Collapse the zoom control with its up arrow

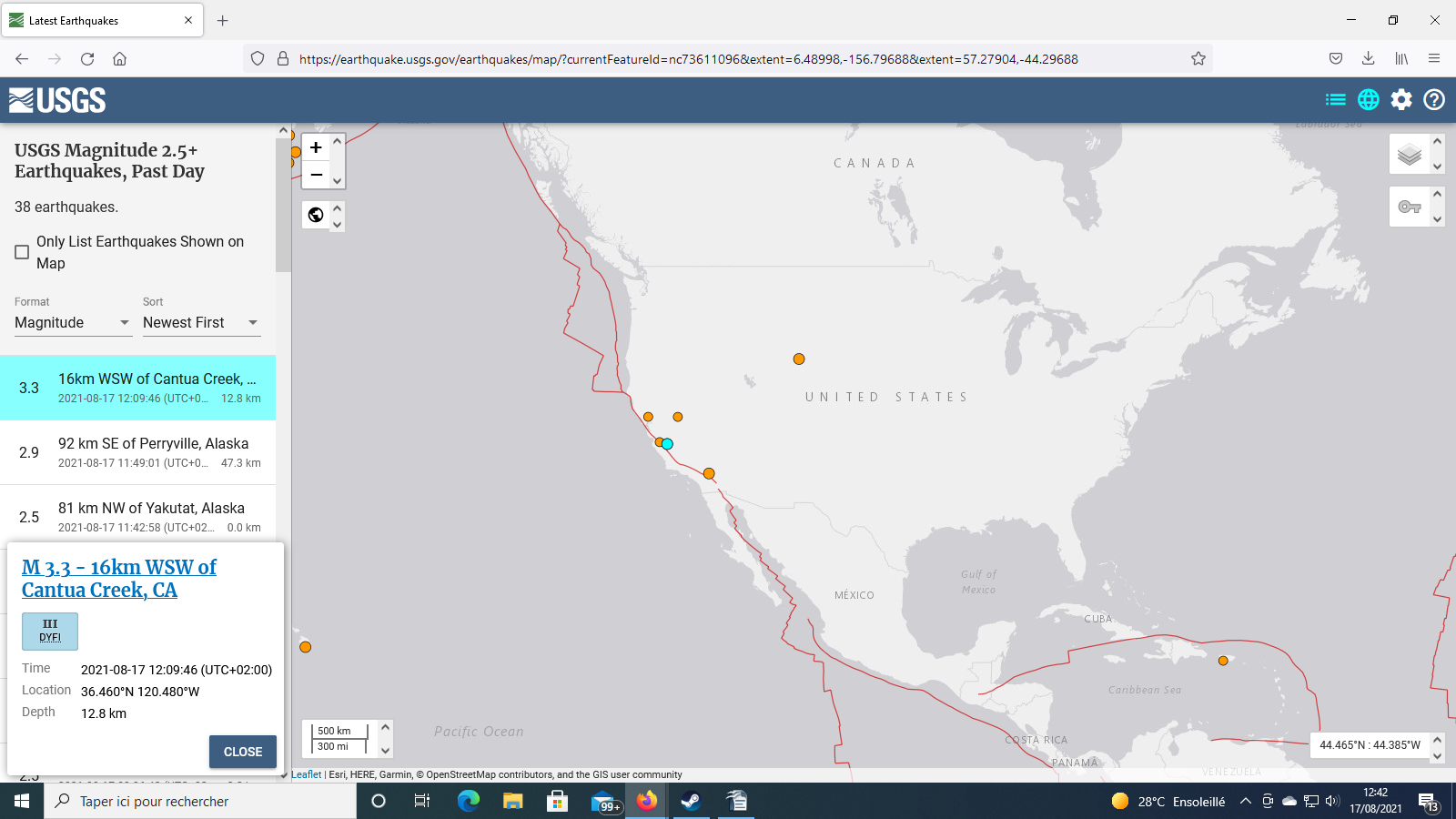pyautogui.click(x=338, y=141)
